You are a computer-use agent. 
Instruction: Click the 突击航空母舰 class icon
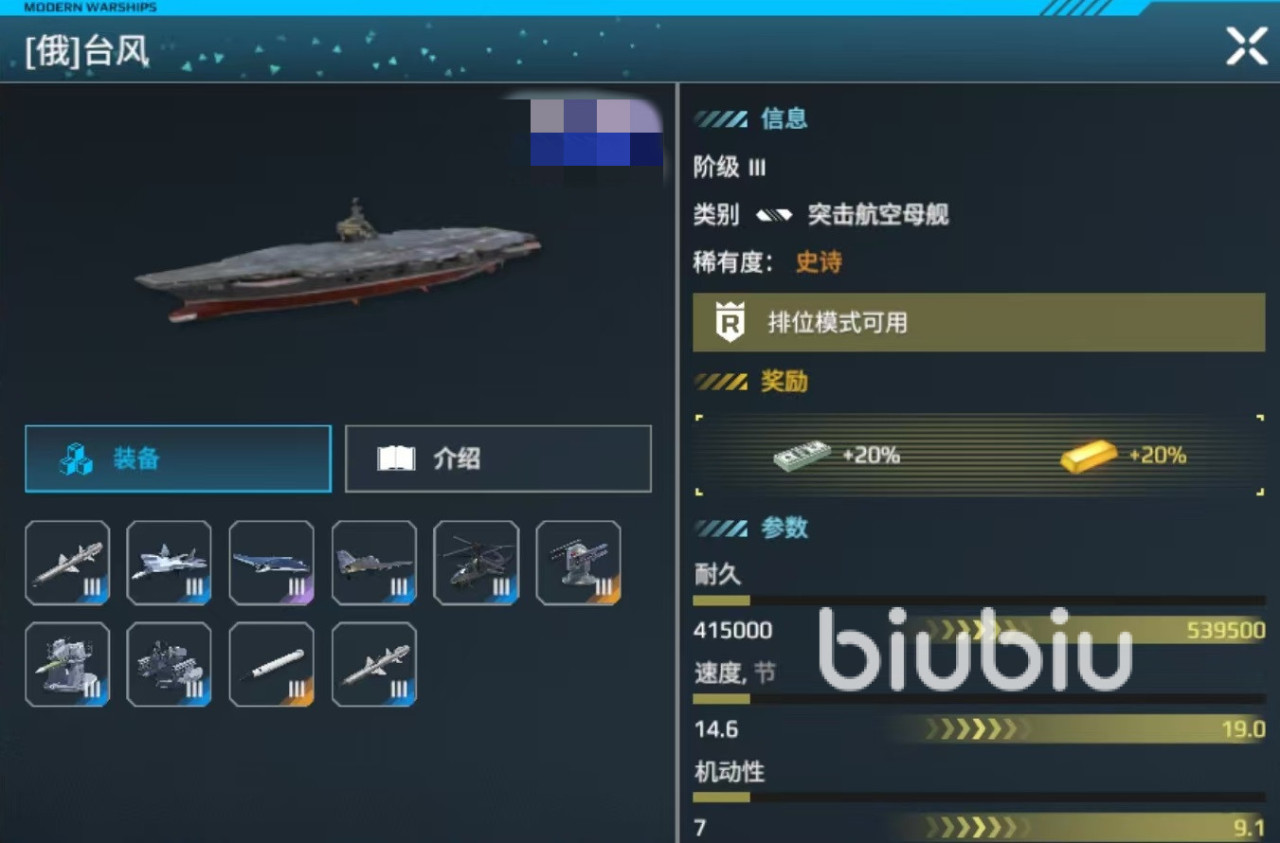(775, 215)
